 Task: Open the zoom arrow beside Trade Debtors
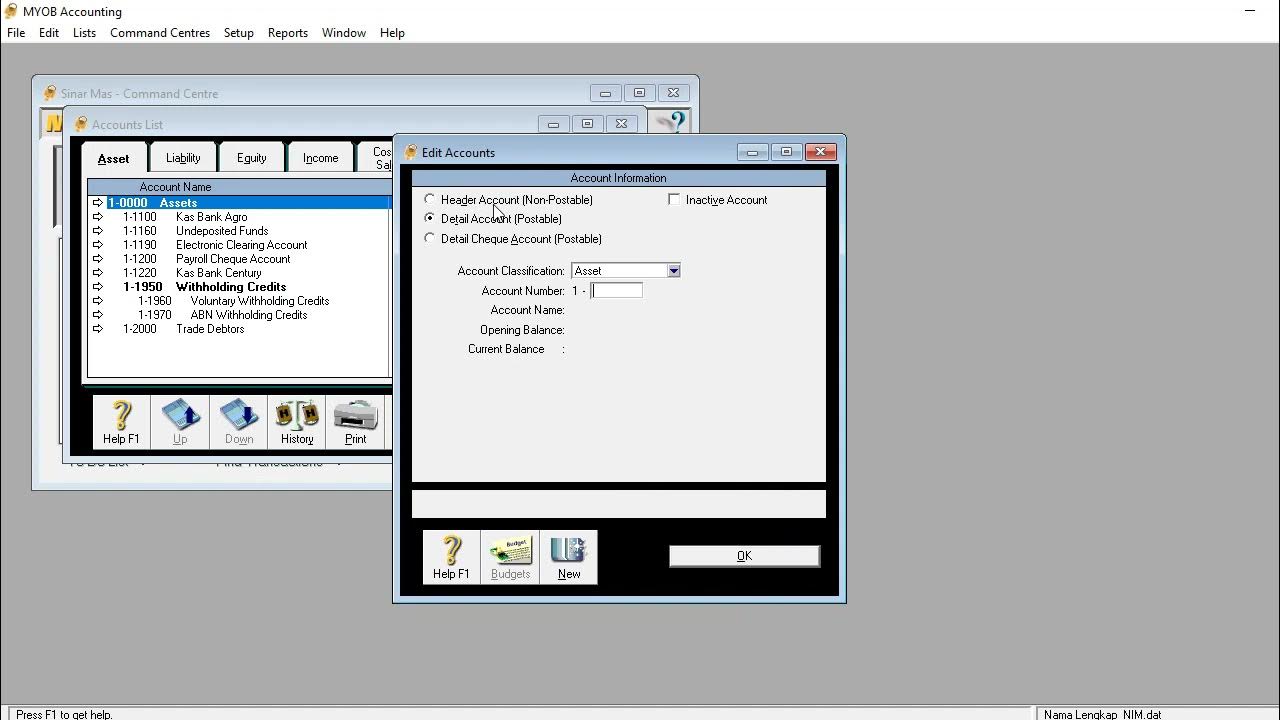pyautogui.click(x=98, y=329)
